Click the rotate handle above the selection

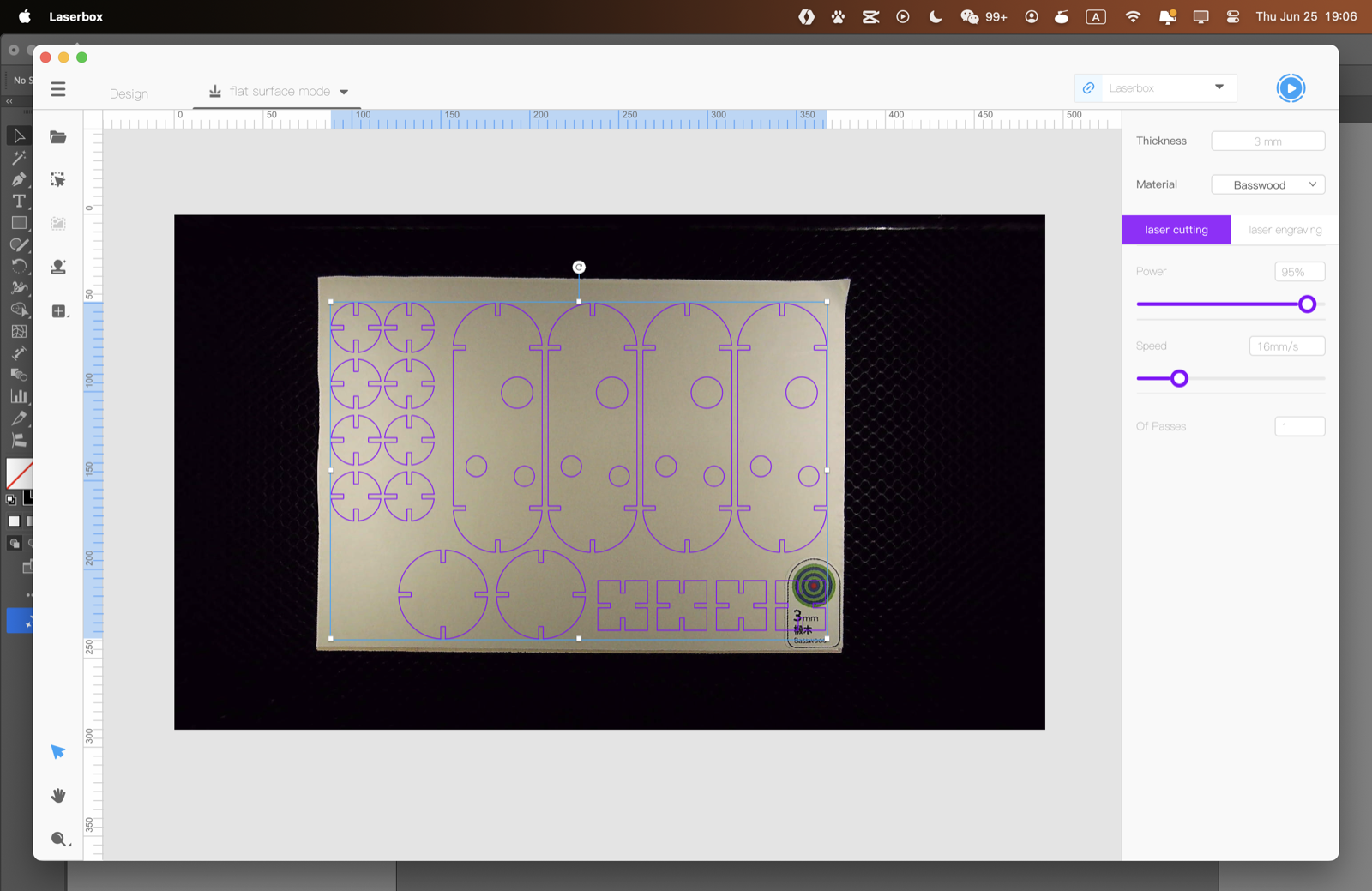pyautogui.click(x=579, y=268)
